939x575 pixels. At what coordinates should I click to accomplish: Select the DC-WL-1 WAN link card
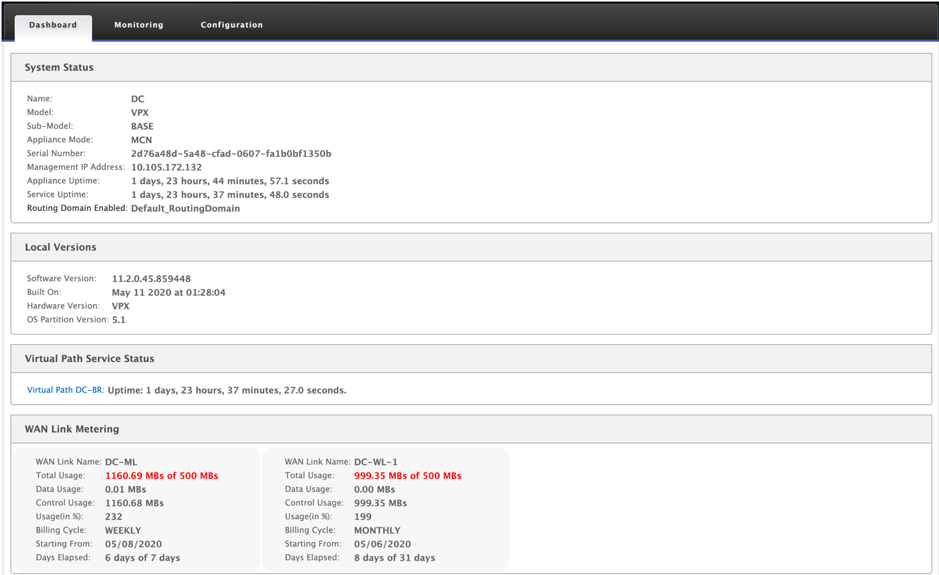pyautogui.click(x=386, y=509)
